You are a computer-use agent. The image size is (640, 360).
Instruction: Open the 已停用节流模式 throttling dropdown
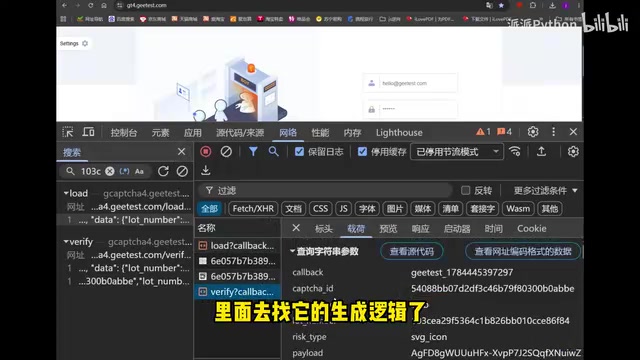(457, 152)
